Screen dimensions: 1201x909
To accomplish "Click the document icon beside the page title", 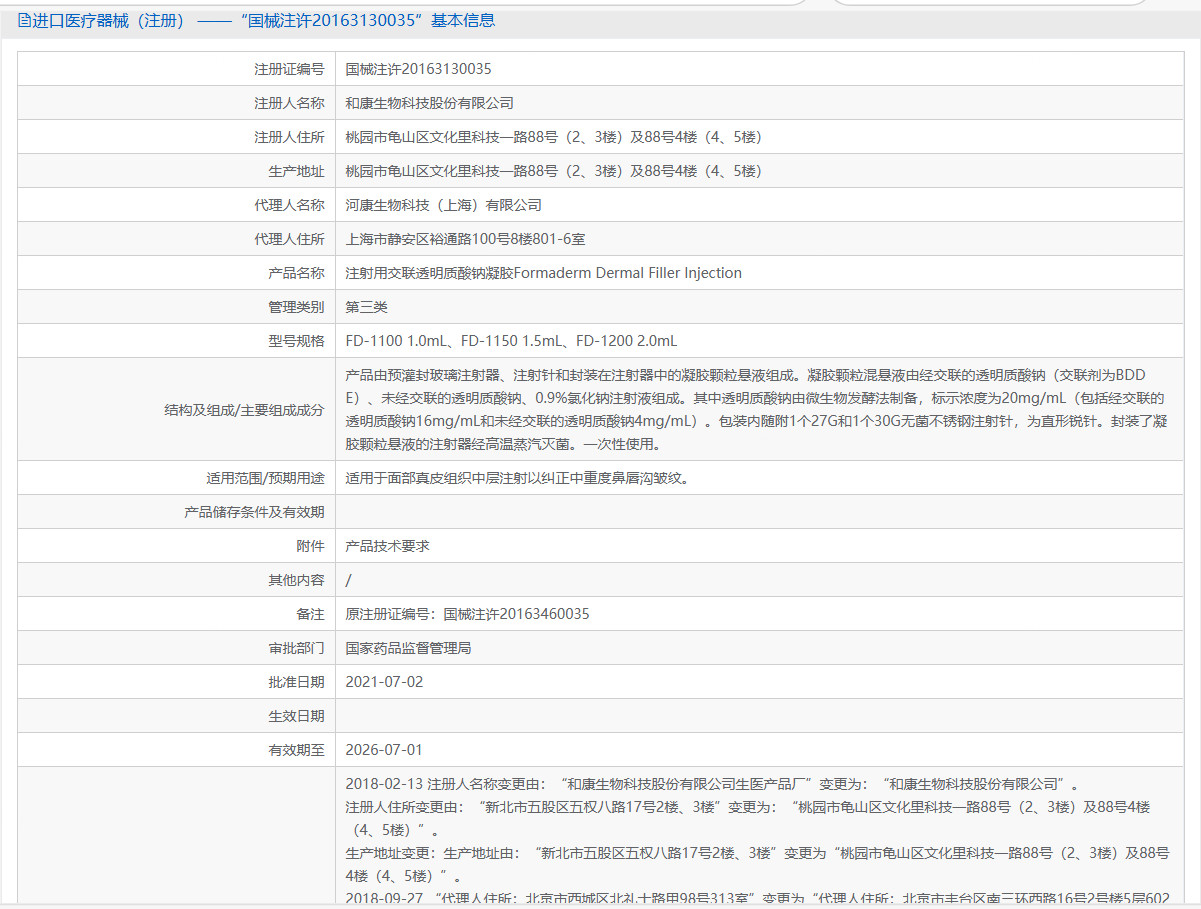I will click(25, 20).
